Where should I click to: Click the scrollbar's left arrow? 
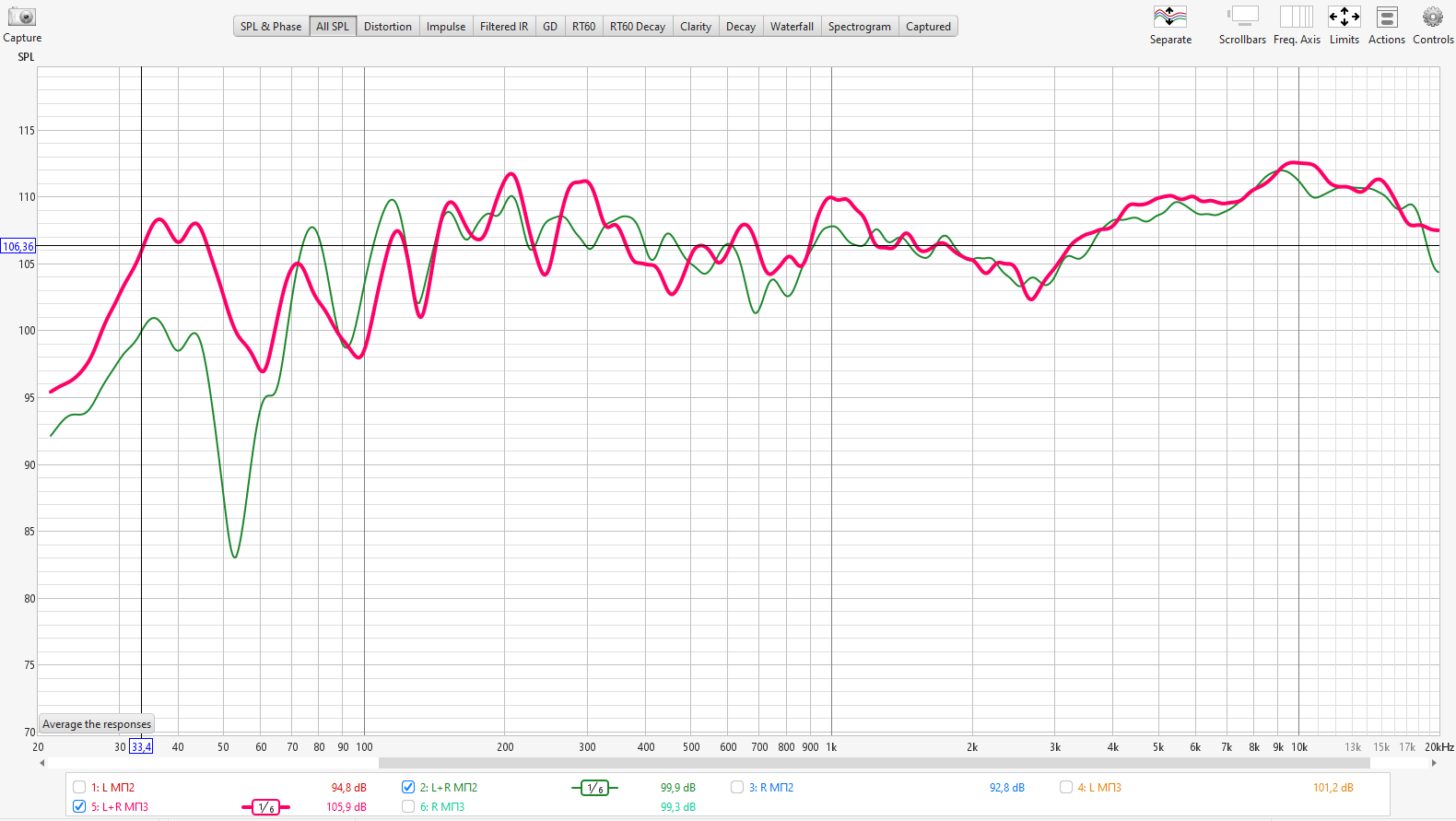41,763
